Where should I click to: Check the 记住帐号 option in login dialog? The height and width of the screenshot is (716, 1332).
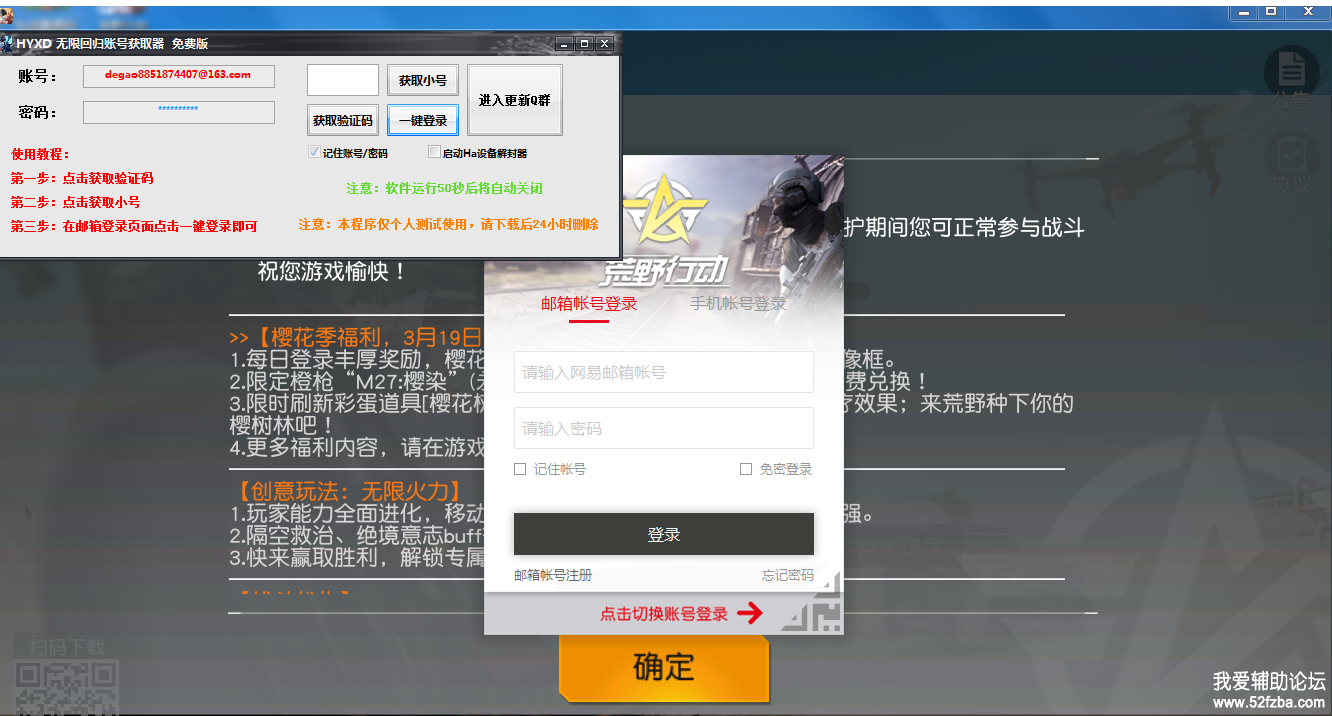(520, 469)
